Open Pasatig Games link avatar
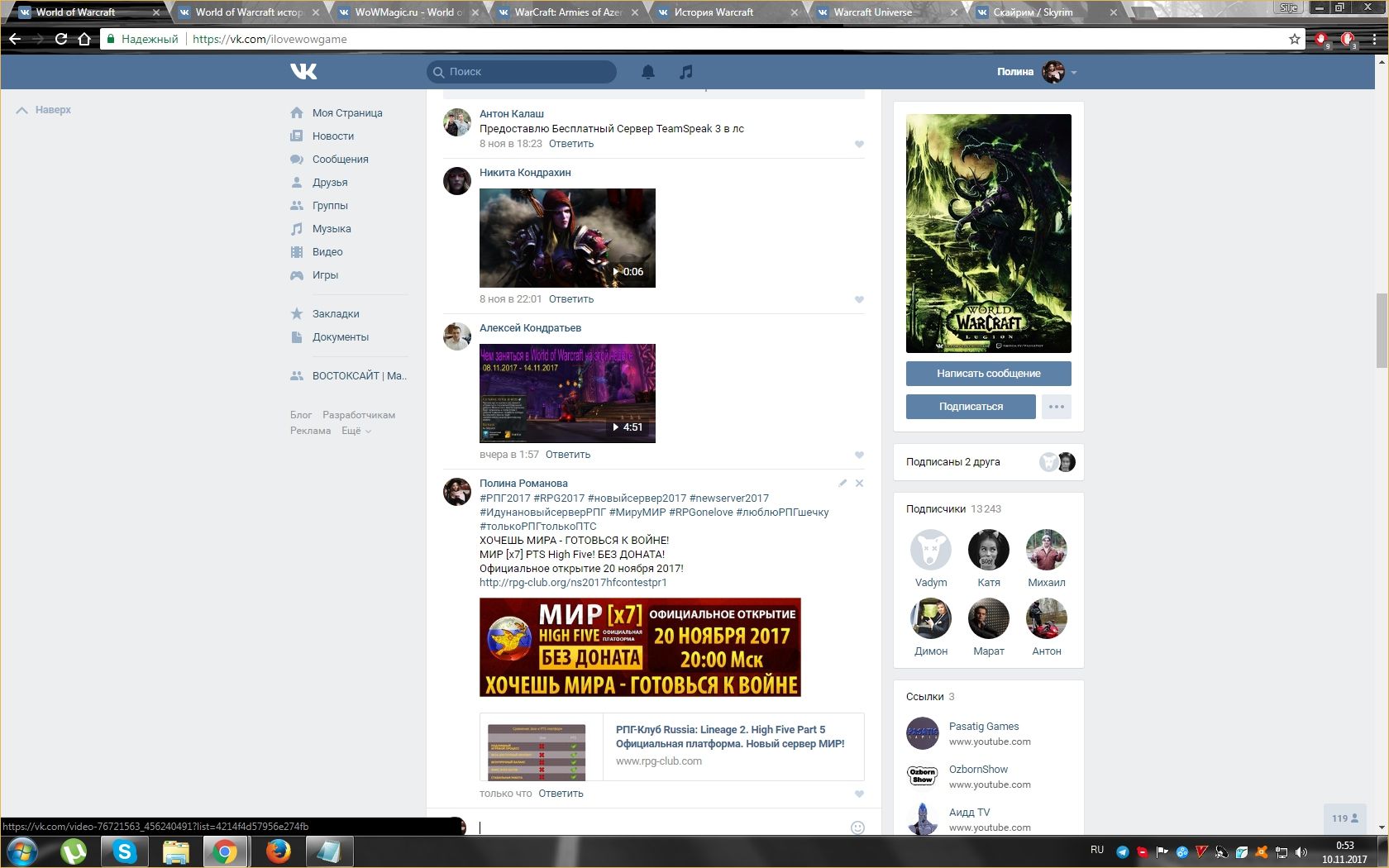 coord(923,733)
